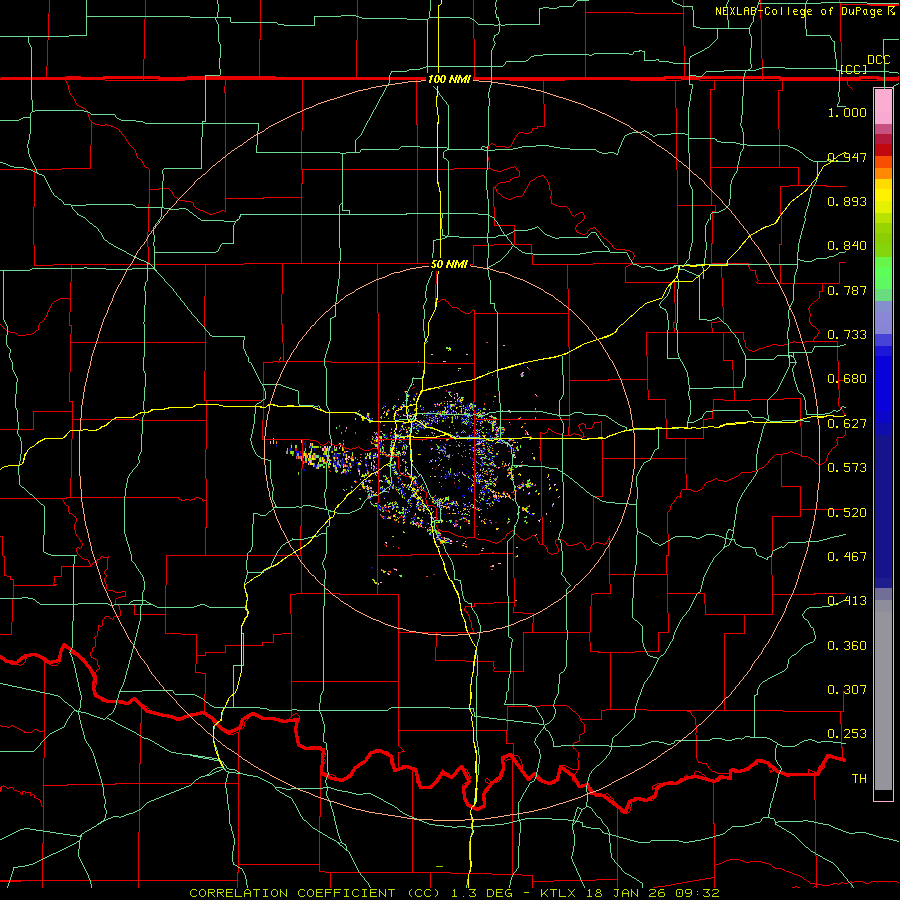Select the 0.413 legend value
This screenshot has height=900, width=900.
coord(847,601)
